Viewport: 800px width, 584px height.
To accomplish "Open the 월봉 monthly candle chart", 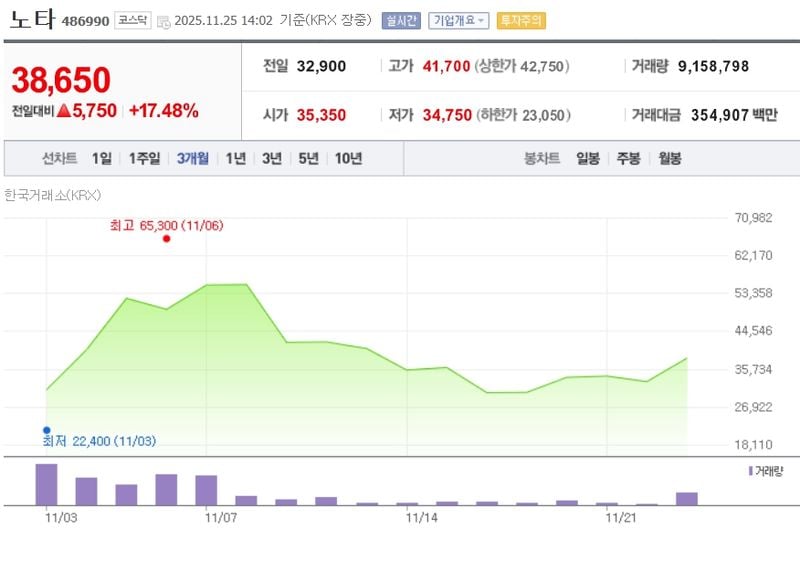I will (669, 158).
